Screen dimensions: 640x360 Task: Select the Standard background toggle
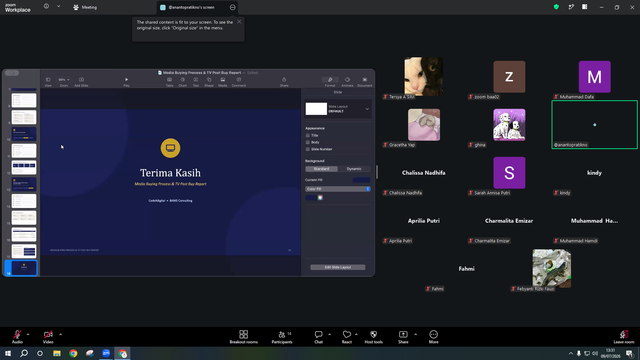tap(321, 169)
